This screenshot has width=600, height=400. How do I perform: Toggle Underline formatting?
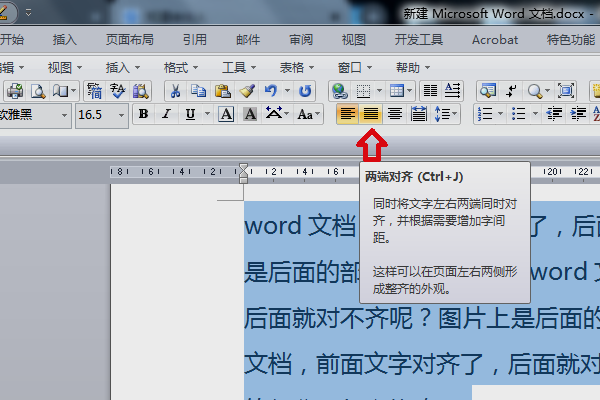(x=190, y=114)
